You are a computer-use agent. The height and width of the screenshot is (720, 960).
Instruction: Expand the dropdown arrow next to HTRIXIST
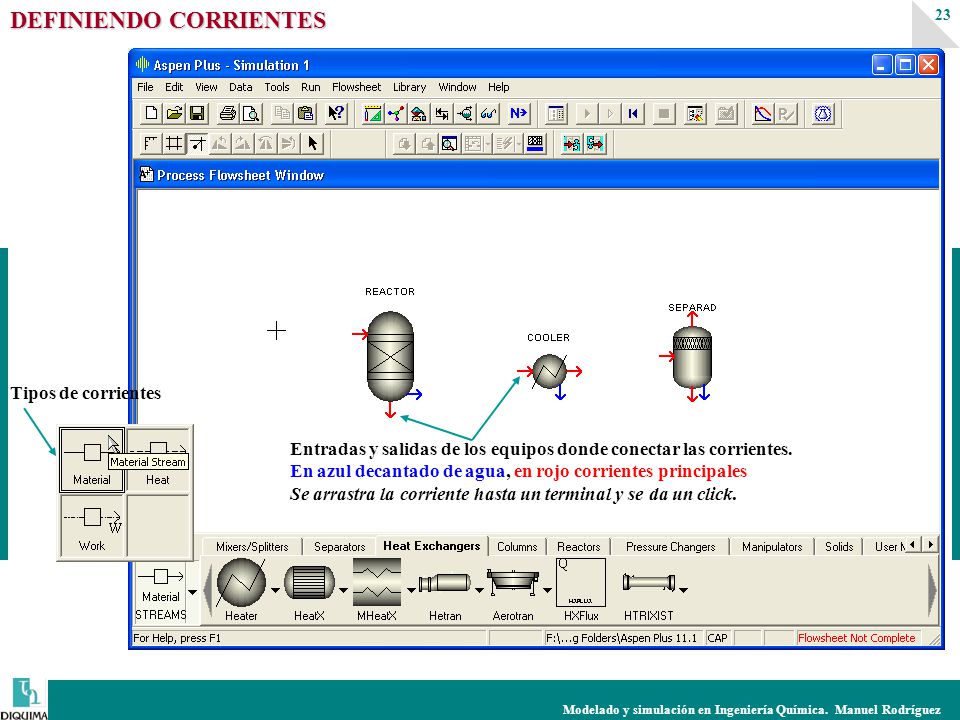tap(683, 590)
